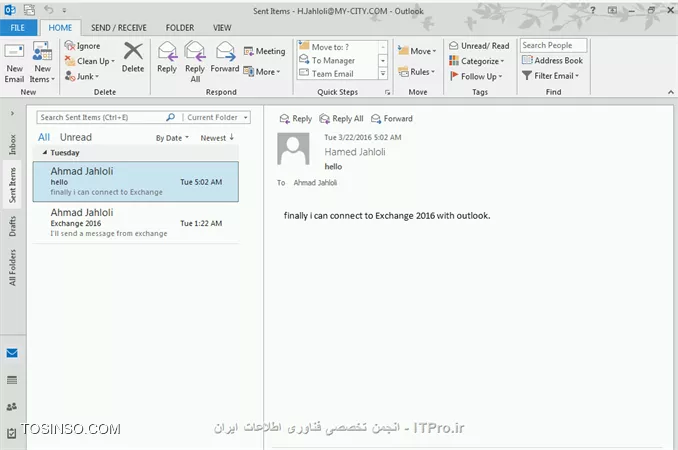Open the FILE tab

[x=18, y=28]
